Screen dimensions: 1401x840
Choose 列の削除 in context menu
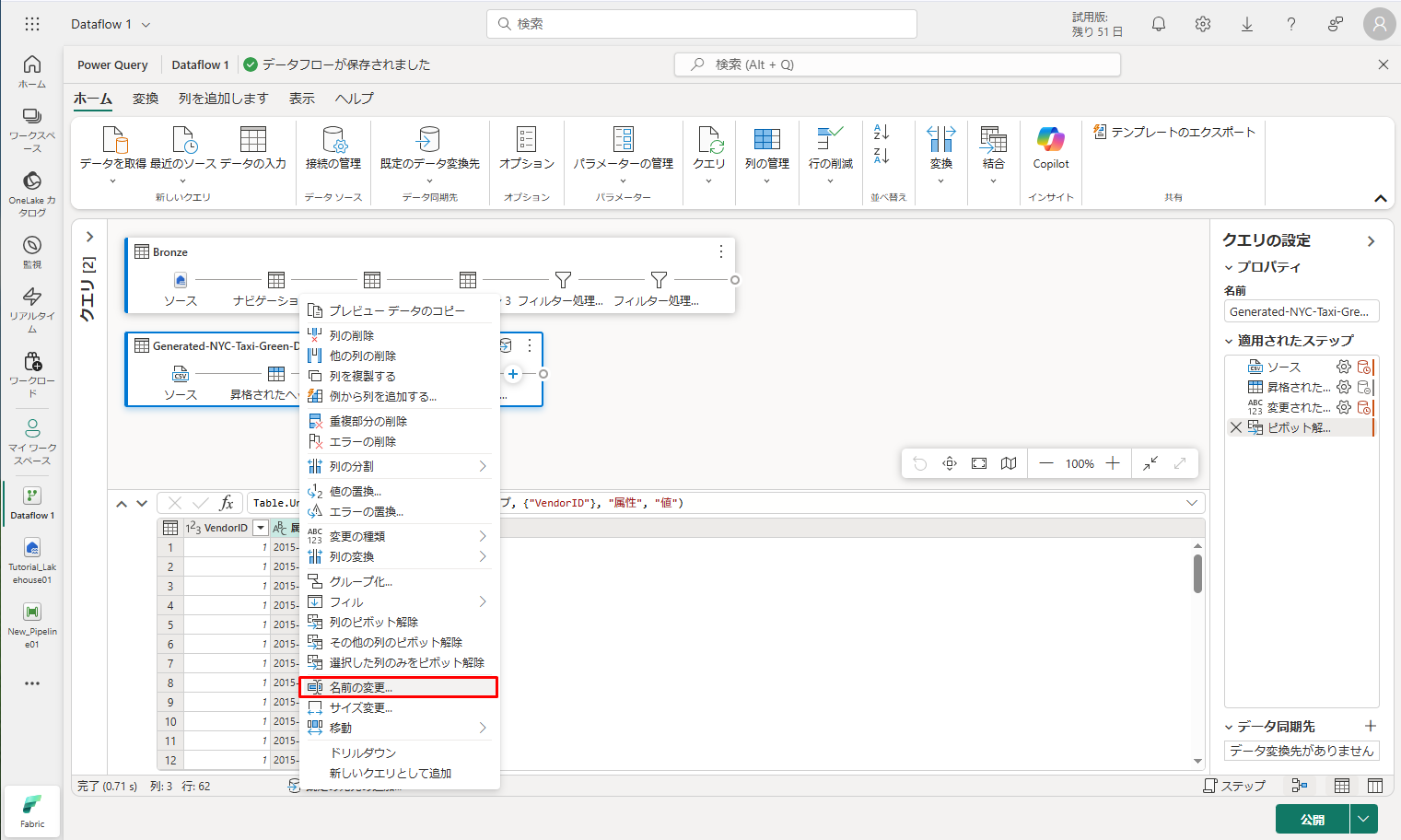click(x=352, y=335)
